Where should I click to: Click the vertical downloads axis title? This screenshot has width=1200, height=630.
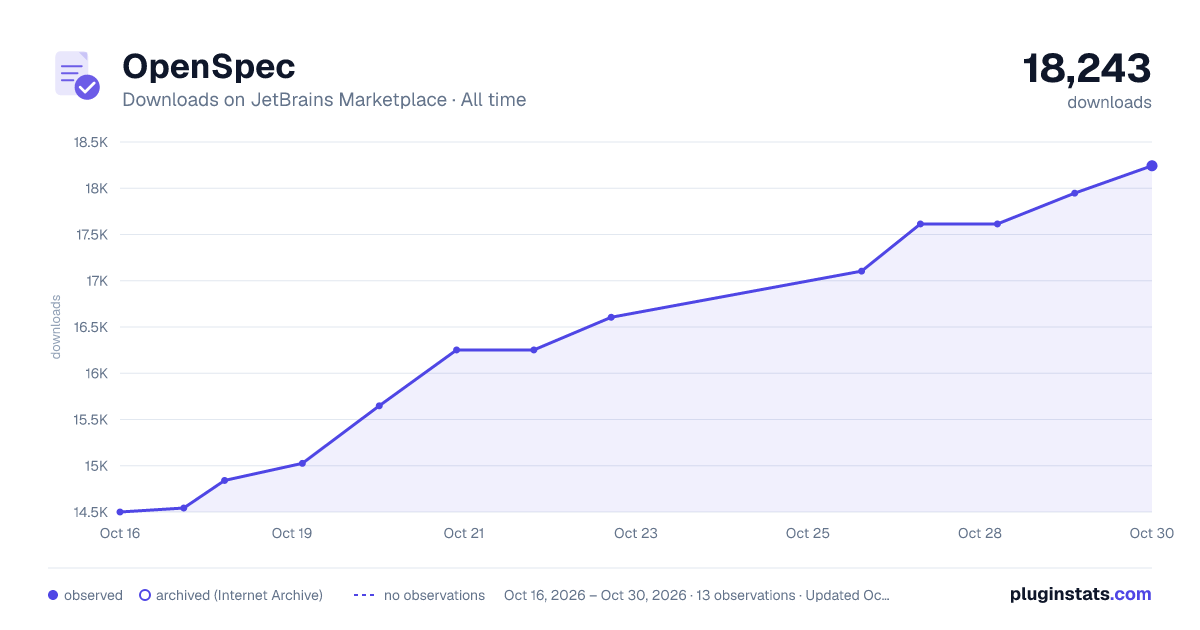(56, 327)
